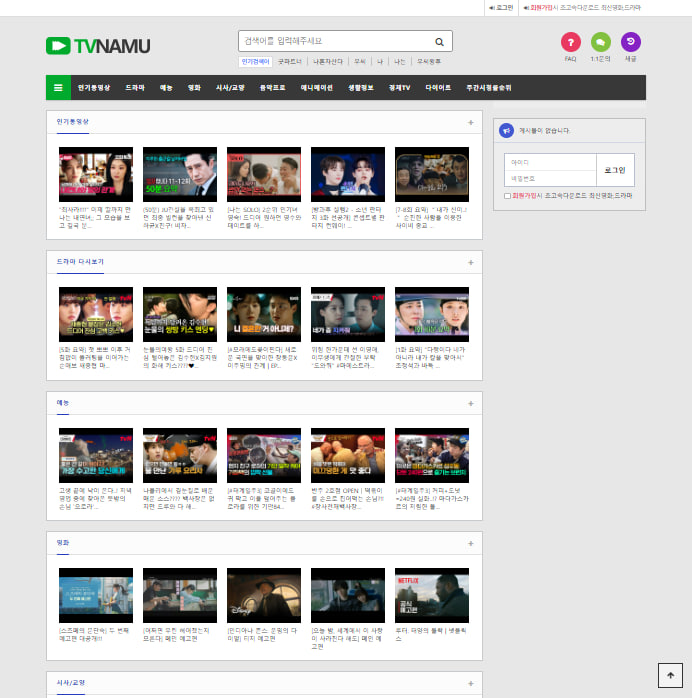692x698 pixels.
Task: Focus the 비밀번호 password field
Action: pos(550,179)
